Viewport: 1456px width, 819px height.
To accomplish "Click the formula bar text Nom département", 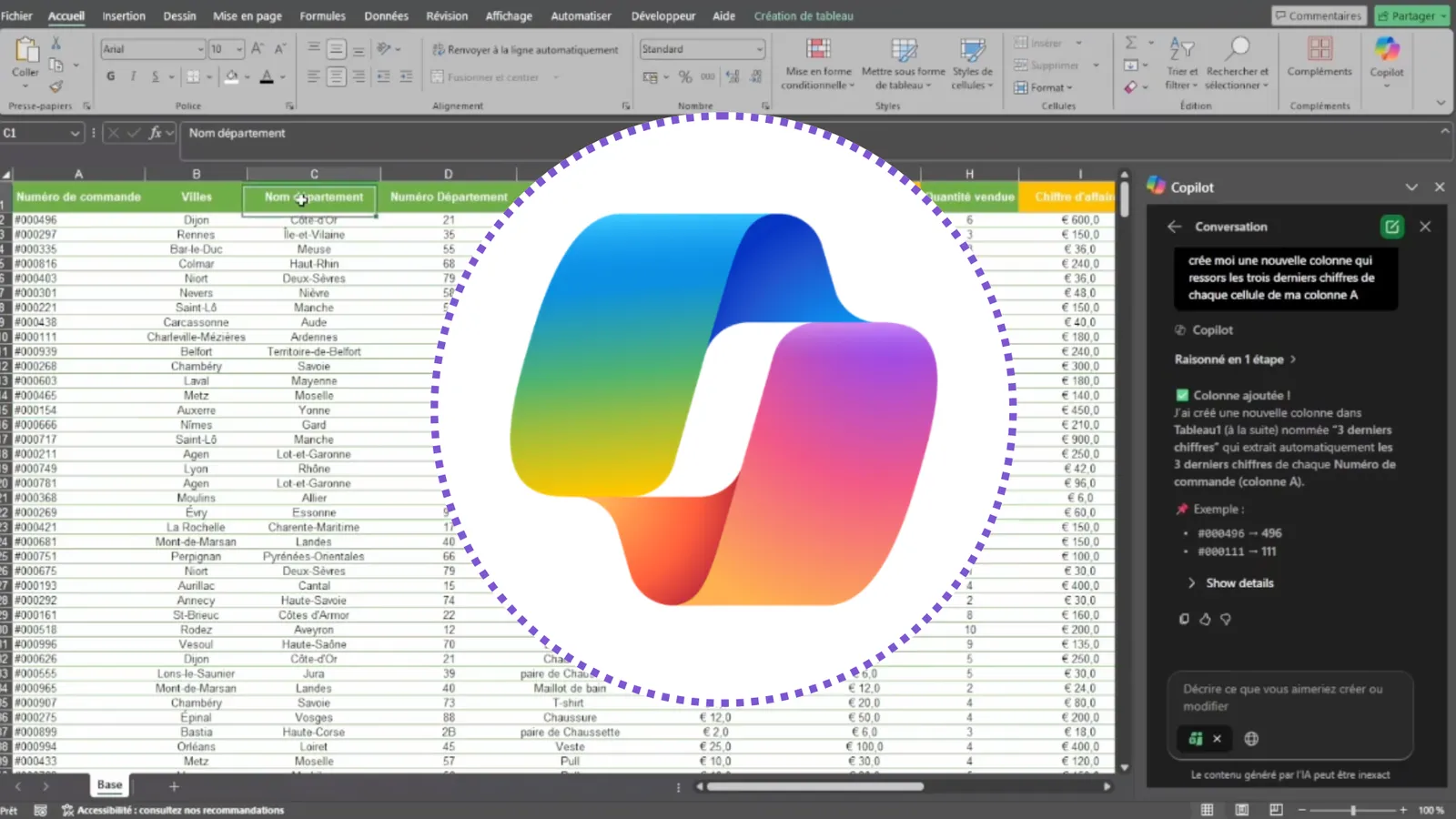I will click(x=237, y=133).
